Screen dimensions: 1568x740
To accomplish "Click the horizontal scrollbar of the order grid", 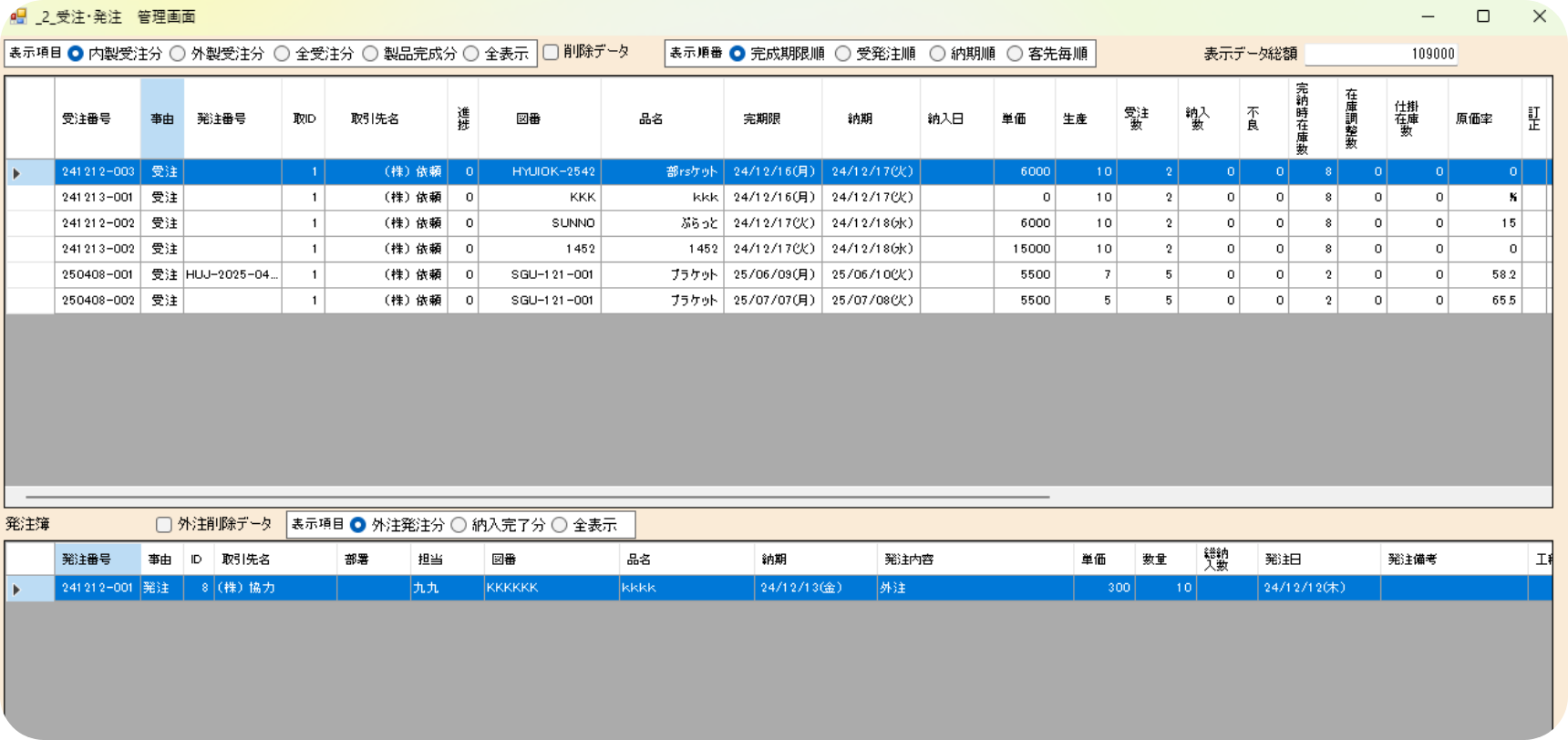I will [538, 497].
